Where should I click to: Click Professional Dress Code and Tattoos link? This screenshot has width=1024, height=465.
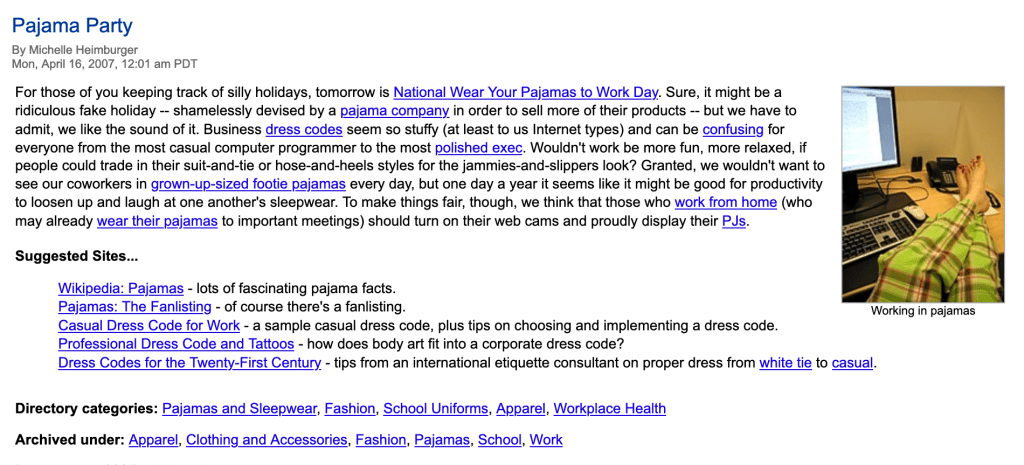coord(175,344)
